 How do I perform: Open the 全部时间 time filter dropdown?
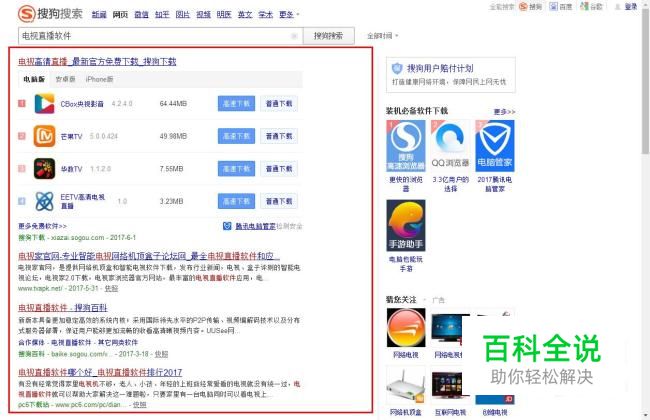pos(382,36)
